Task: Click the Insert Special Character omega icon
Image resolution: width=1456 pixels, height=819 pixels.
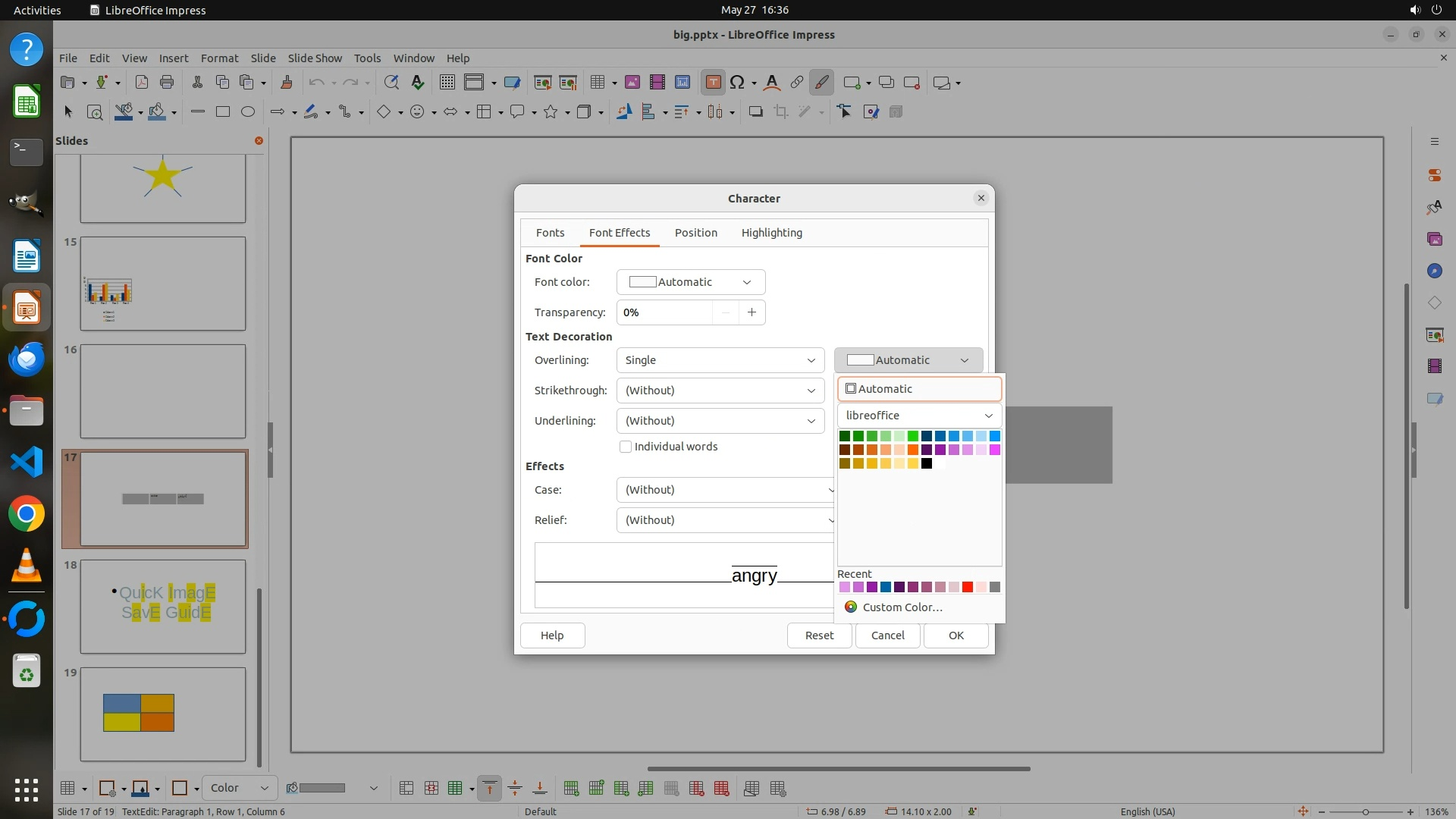Action: pos(736,83)
